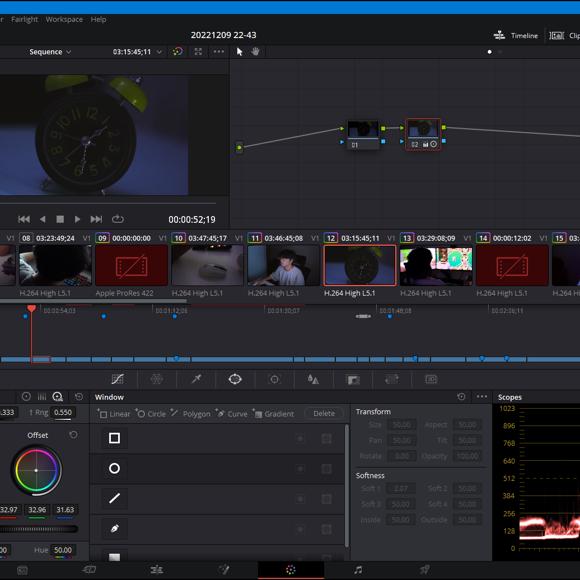Viewport: 580px width, 580px height.
Task: Open the Media page icon
Action: point(22,570)
